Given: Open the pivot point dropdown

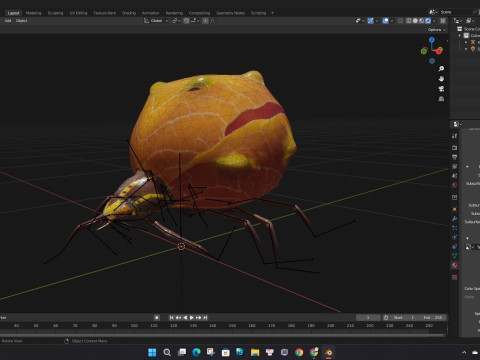Looking at the screenshot, I should click(x=176, y=21).
